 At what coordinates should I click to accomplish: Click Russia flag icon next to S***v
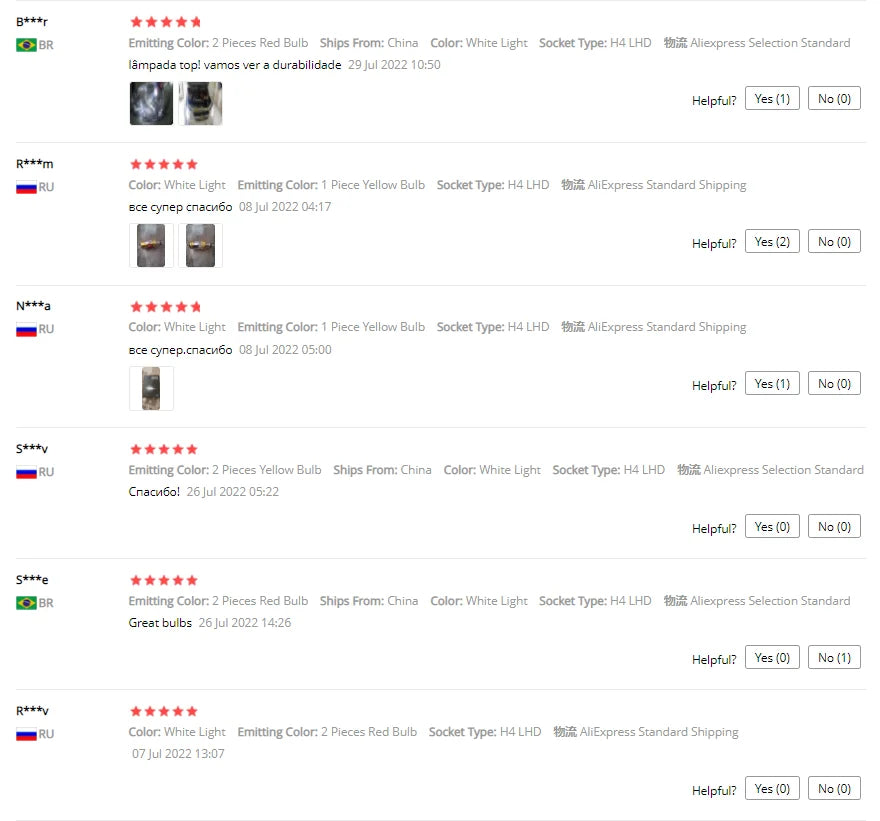pyautogui.click(x=26, y=473)
